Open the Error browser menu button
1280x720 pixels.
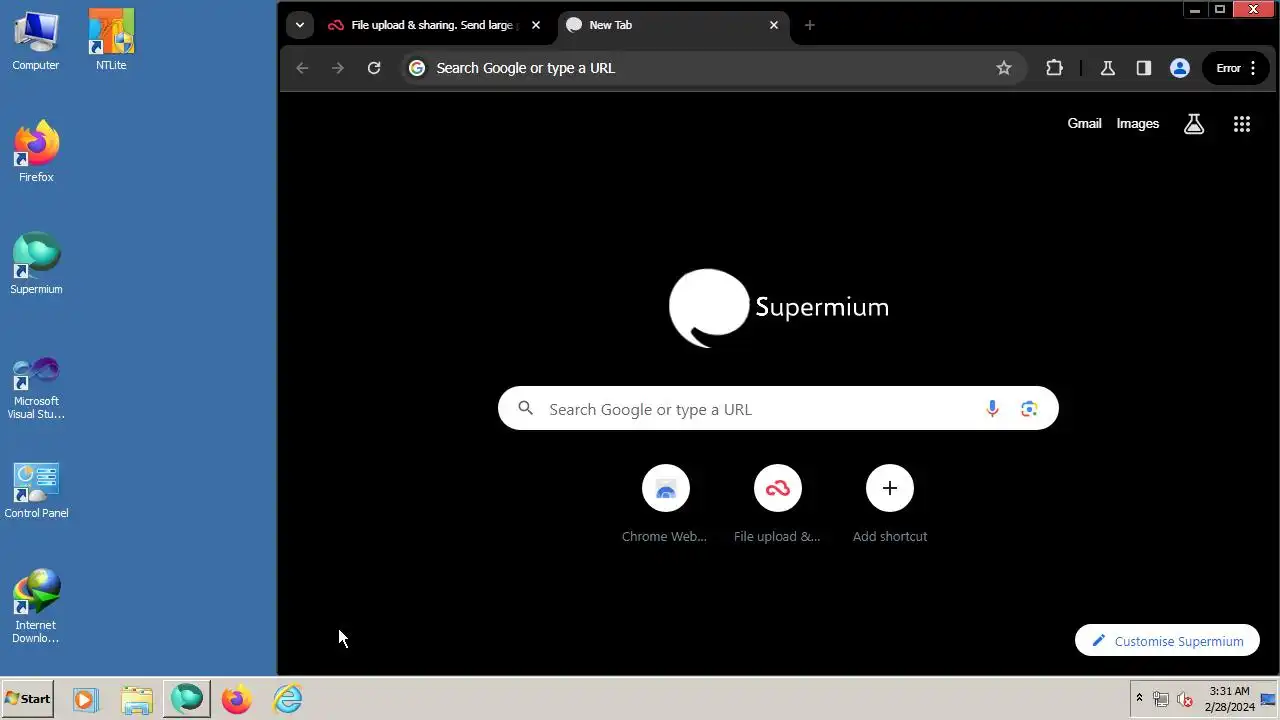coord(1236,68)
